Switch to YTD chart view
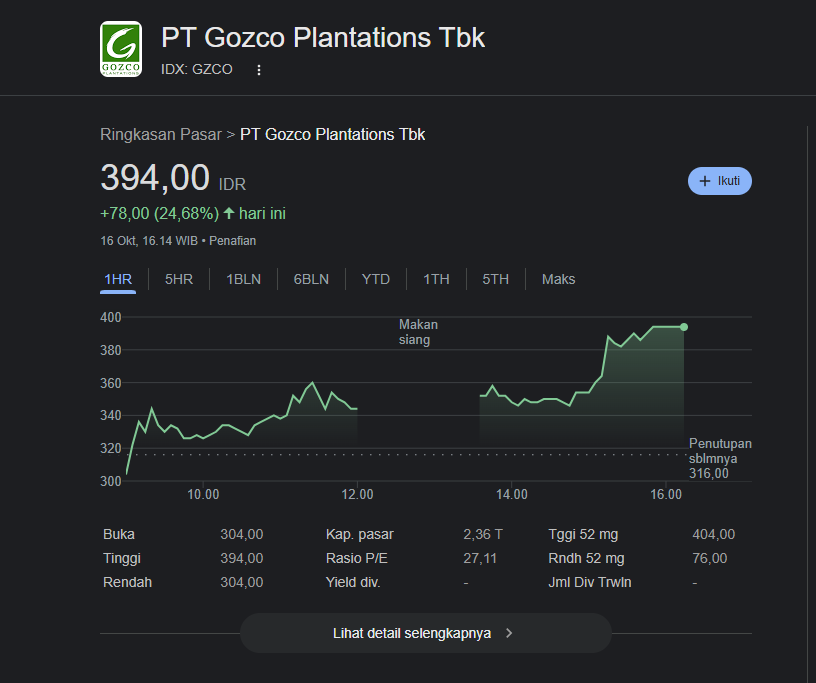This screenshot has width=816, height=683. (376, 279)
